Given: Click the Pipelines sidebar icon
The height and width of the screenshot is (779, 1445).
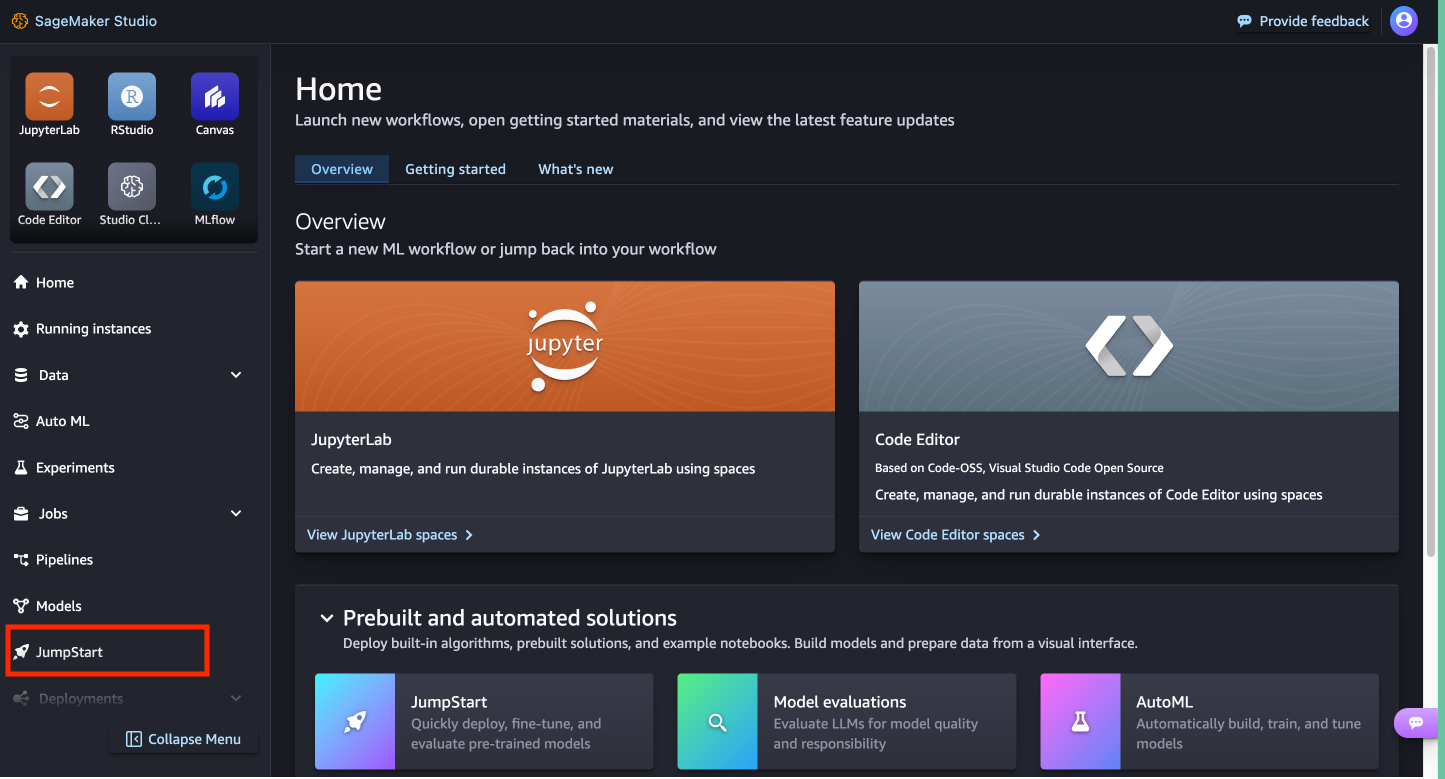Looking at the screenshot, I should [20, 560].
